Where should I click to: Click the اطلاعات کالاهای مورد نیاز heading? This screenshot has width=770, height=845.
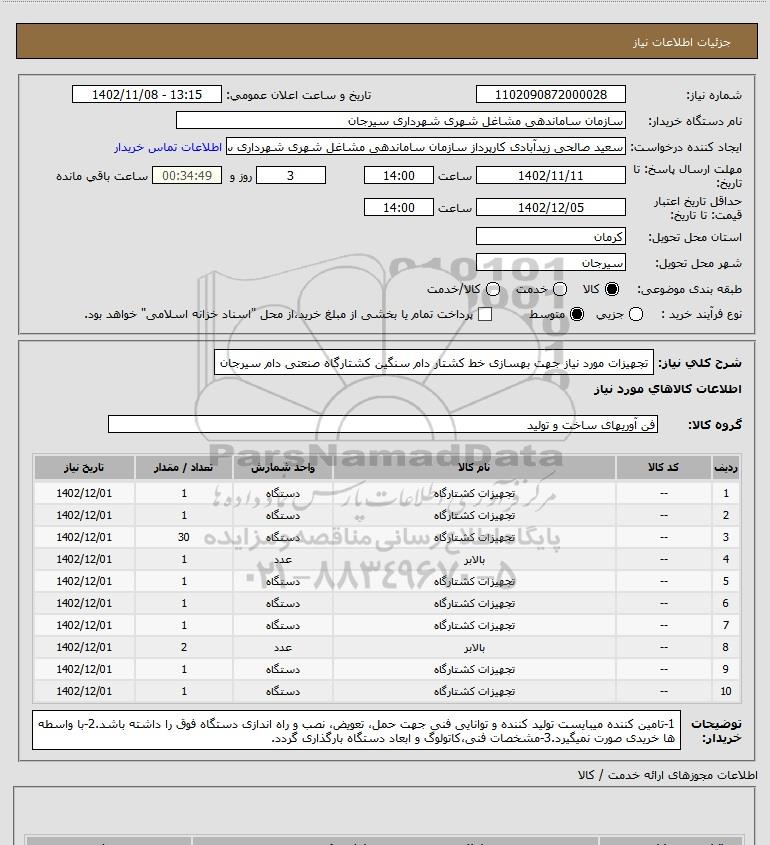pyautogui.click(x=668, y=389)
